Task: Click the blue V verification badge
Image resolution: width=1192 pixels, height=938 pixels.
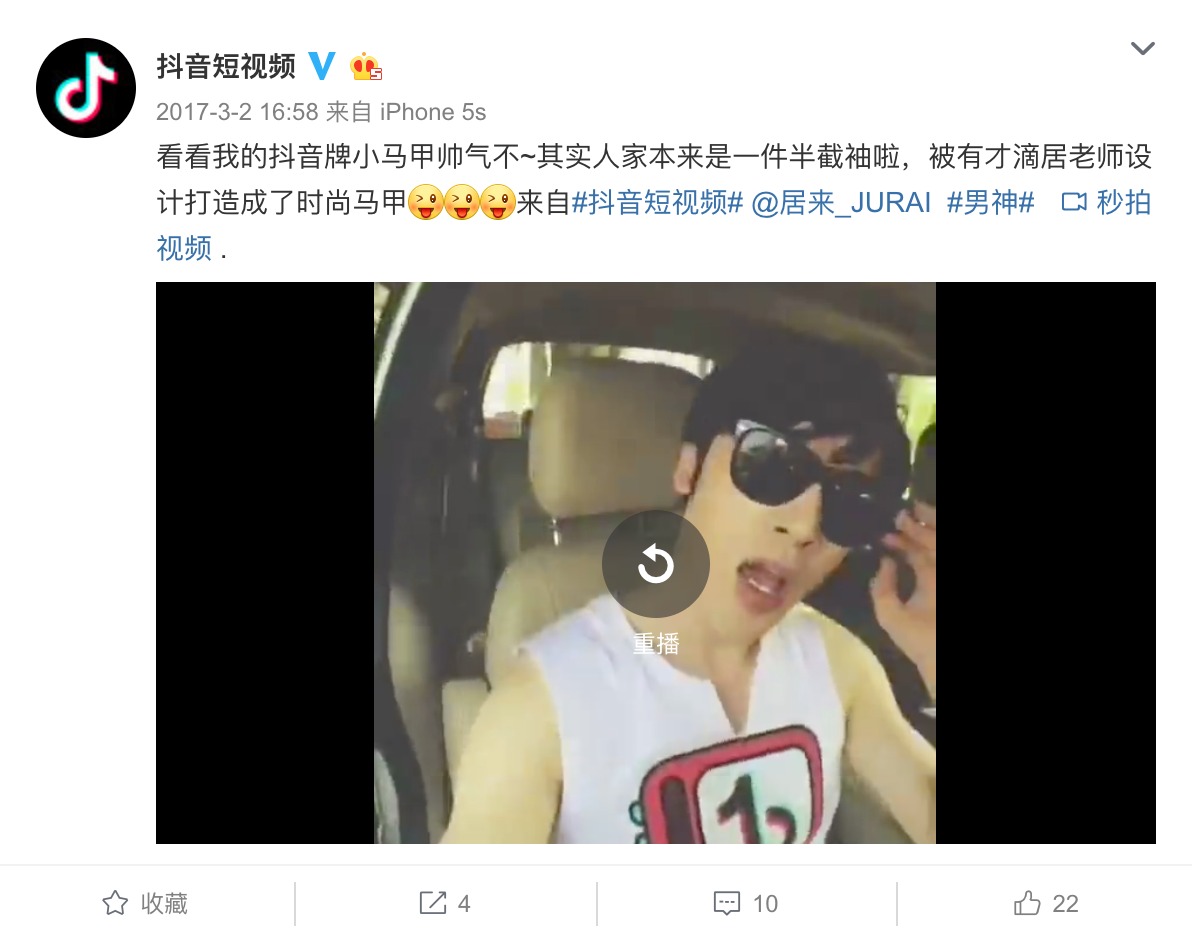Action: 322,66
